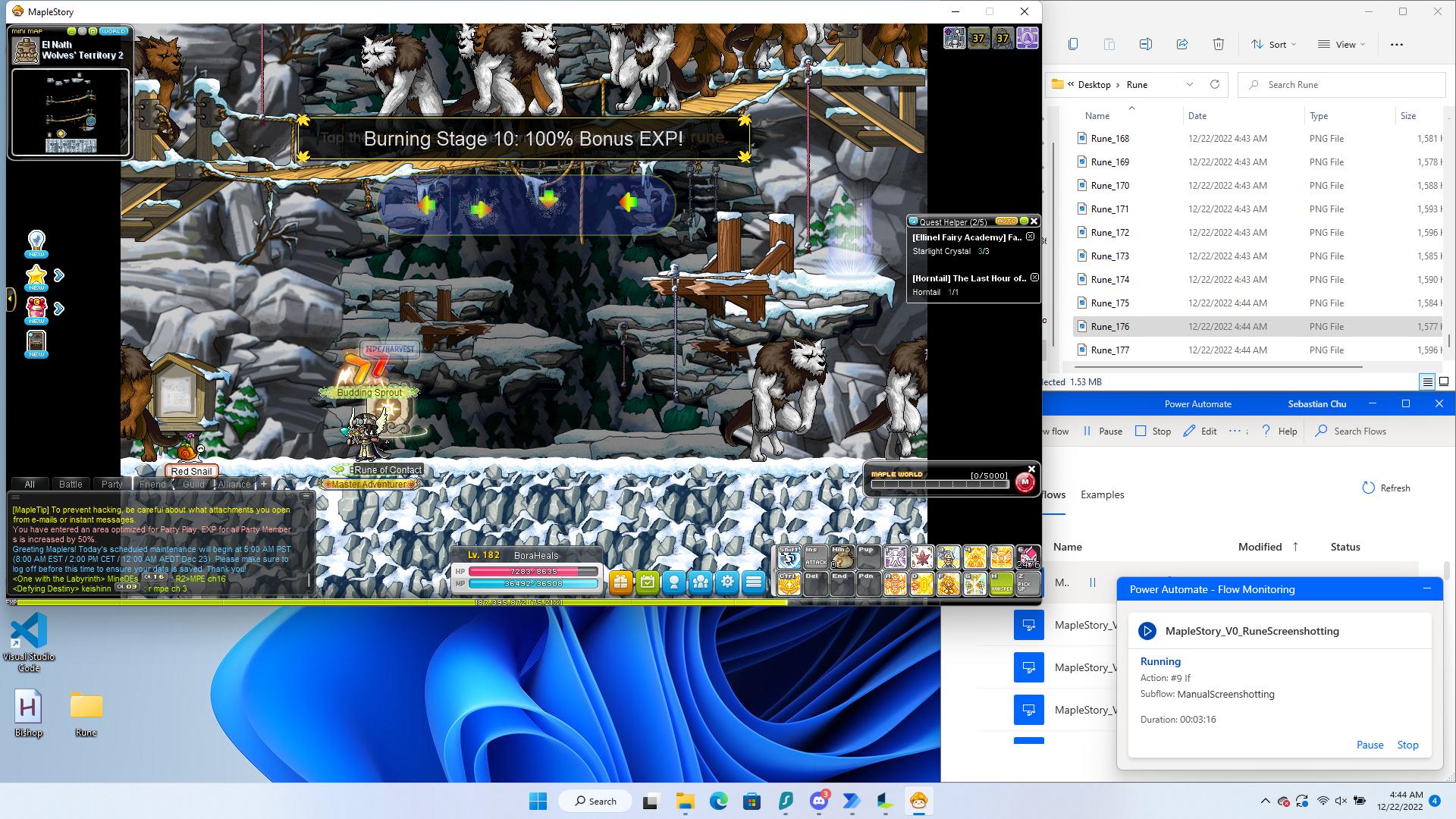The width and height of the screenshot is (1456, 819).
Task: Open the group community icon in MapleStory
Action: [x=700, y=582]
